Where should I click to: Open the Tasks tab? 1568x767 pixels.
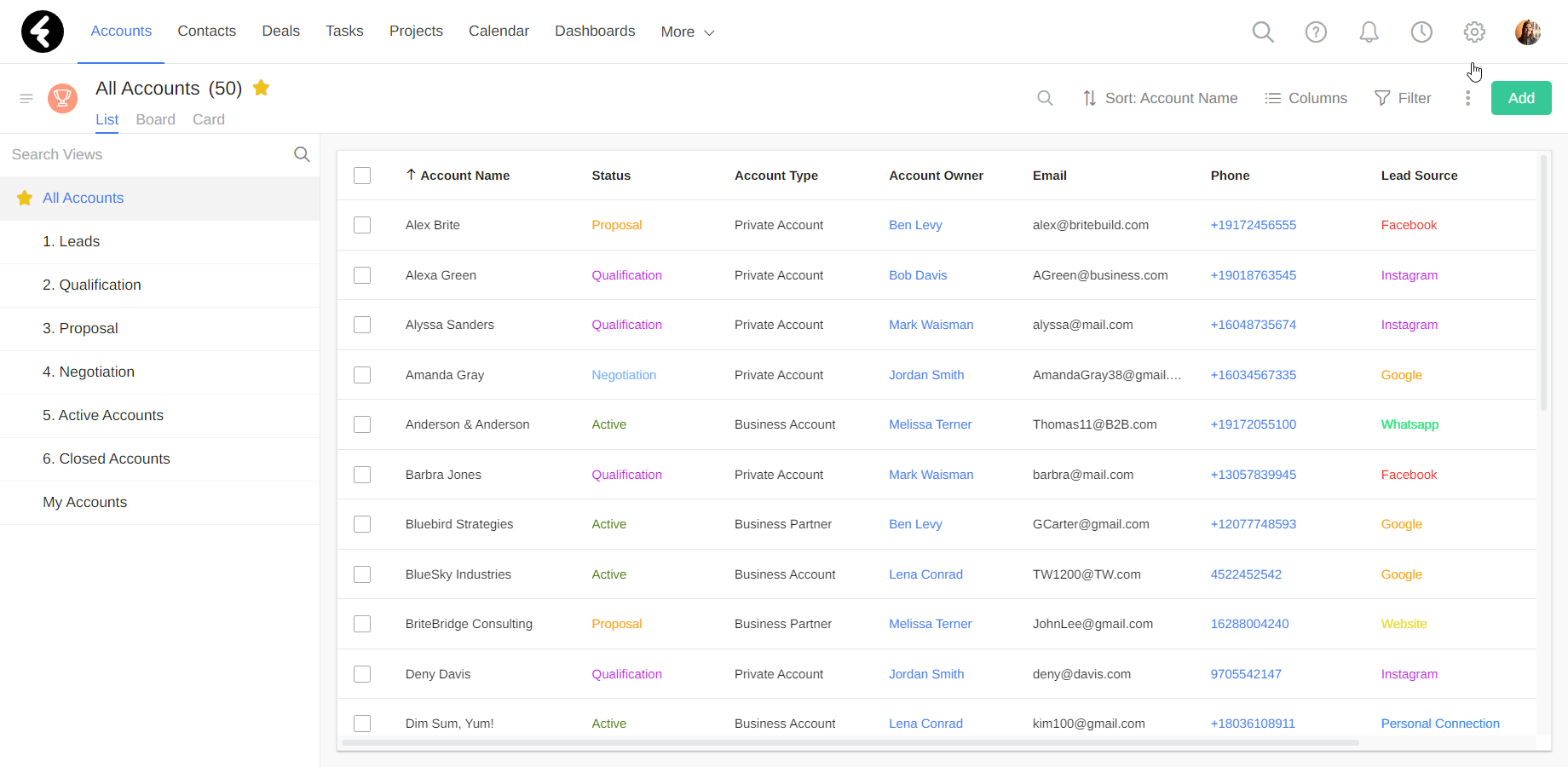pyautogui.click(x=344, y=31)
